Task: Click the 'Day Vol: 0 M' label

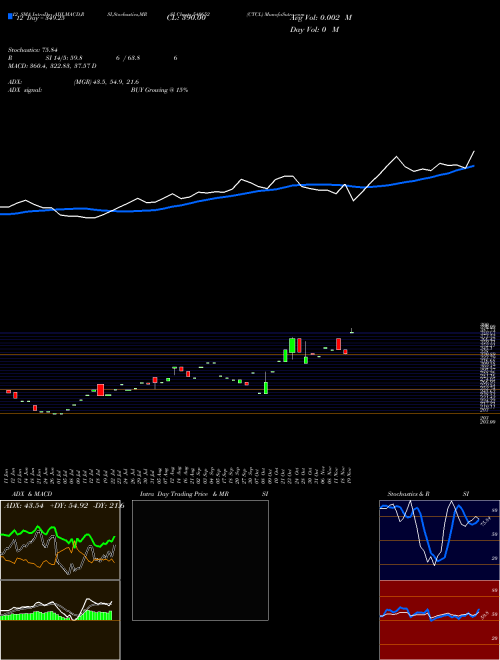Action: 314,30
